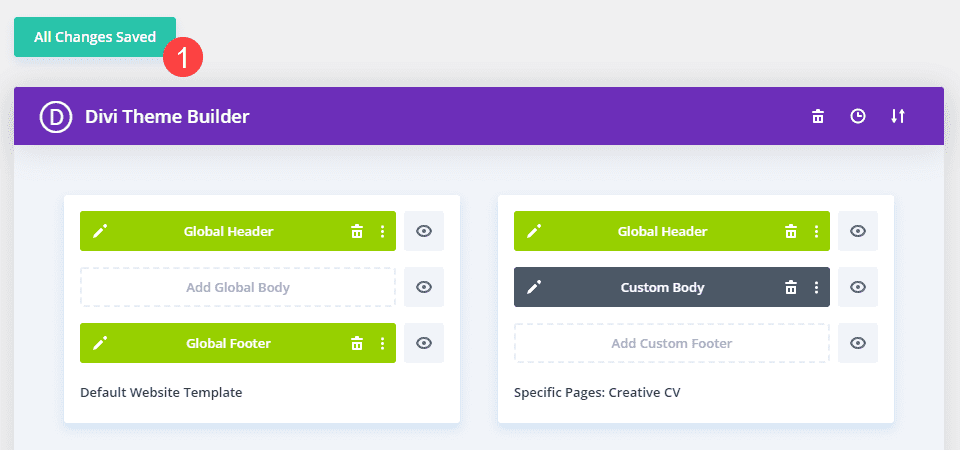Delete Creative CV template's Global Header
The image size is (960, 450).
(x=791, y=231)
